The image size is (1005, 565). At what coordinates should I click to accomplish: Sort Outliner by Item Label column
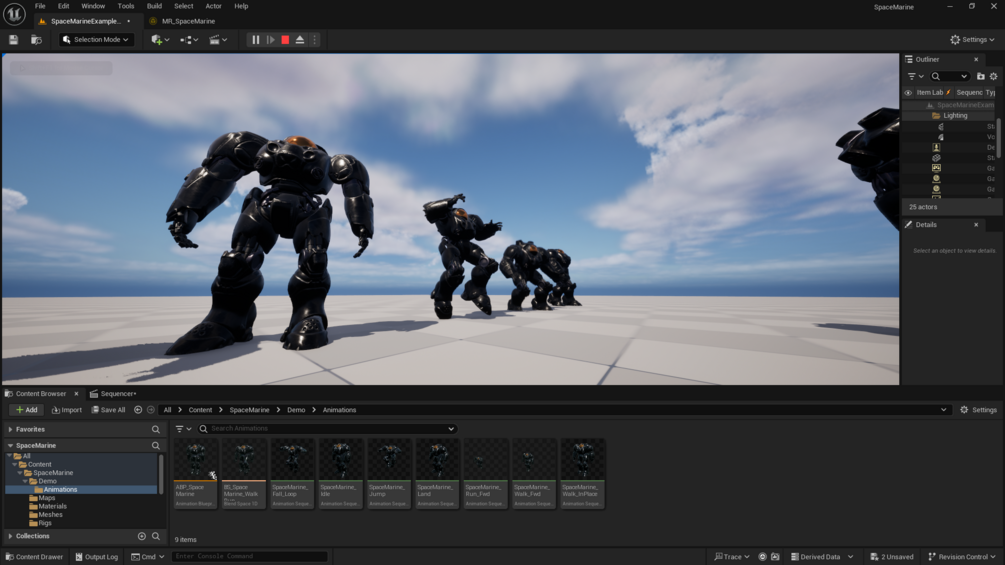[929, 92]
